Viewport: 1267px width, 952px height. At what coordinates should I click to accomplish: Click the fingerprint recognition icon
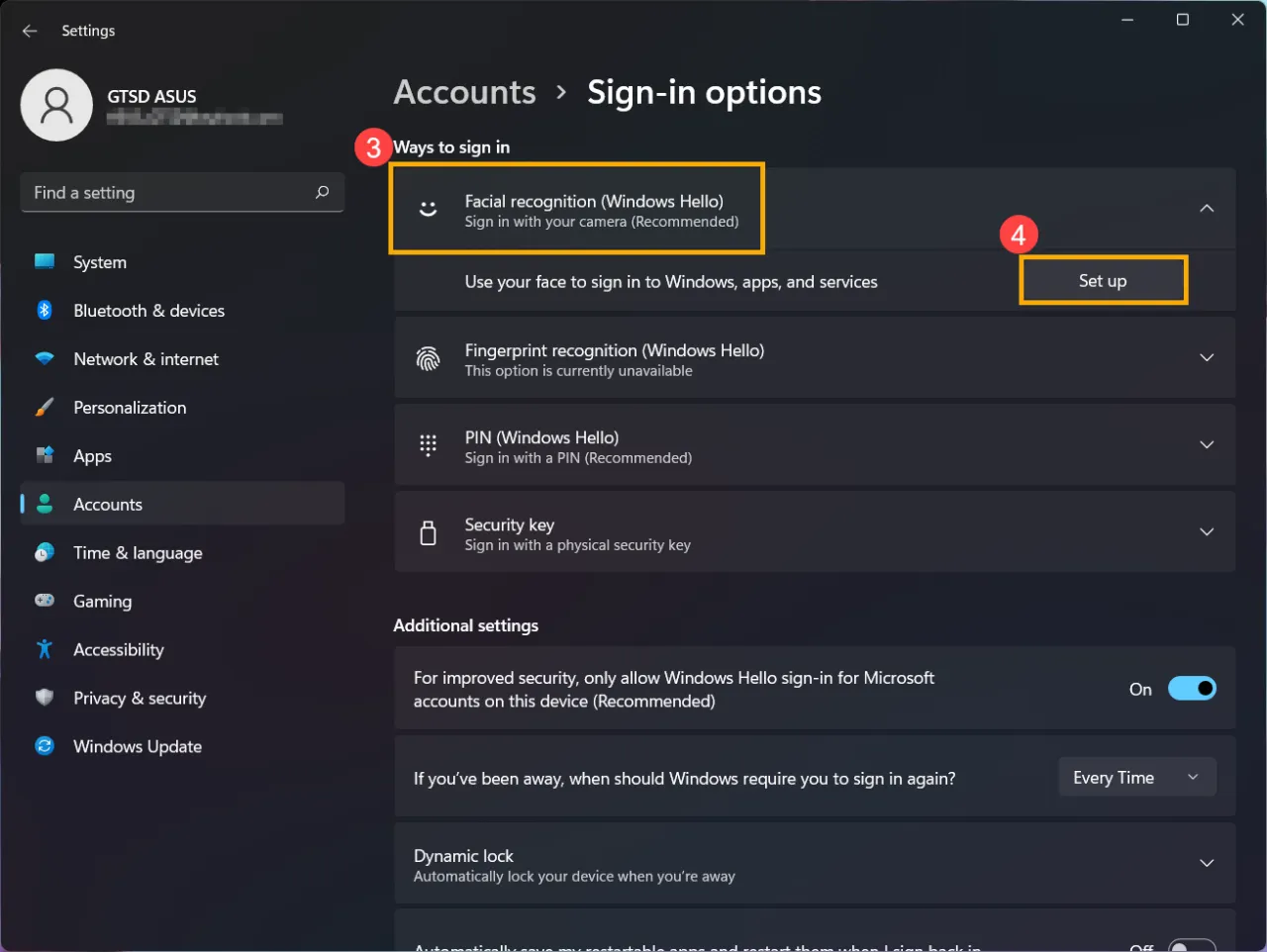(428, 357)
